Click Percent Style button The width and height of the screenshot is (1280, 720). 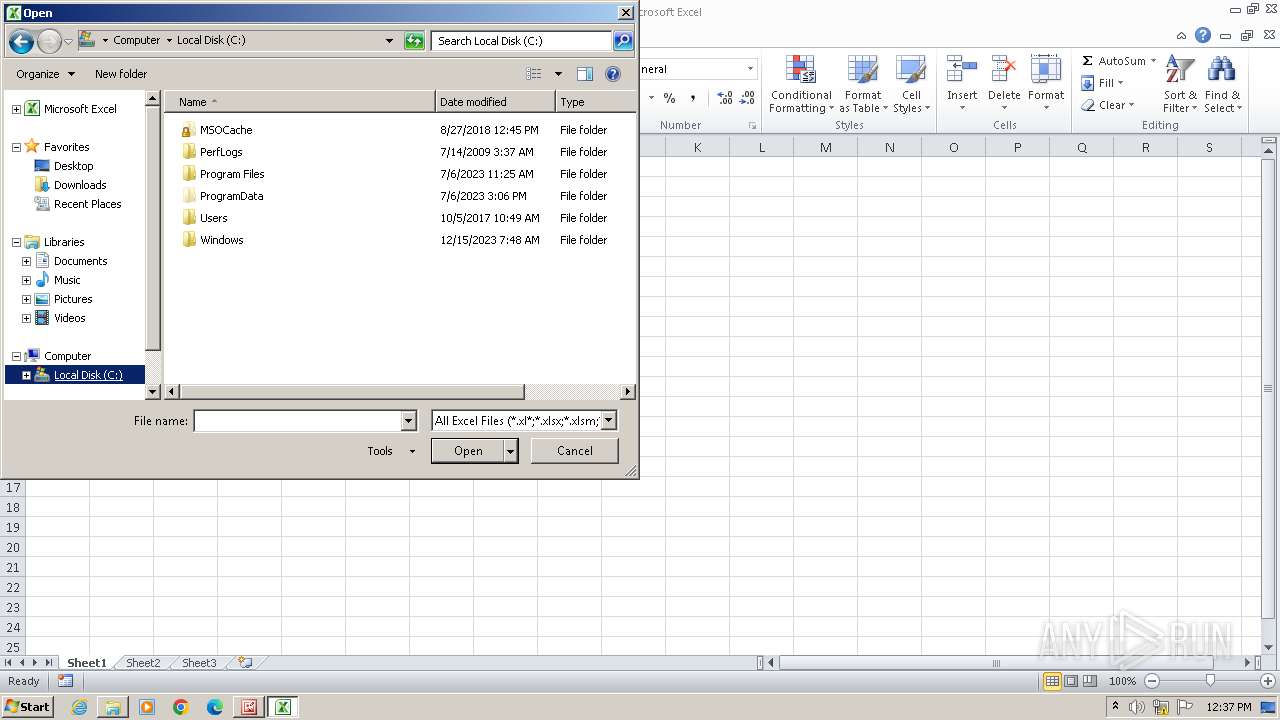[669, 98]
